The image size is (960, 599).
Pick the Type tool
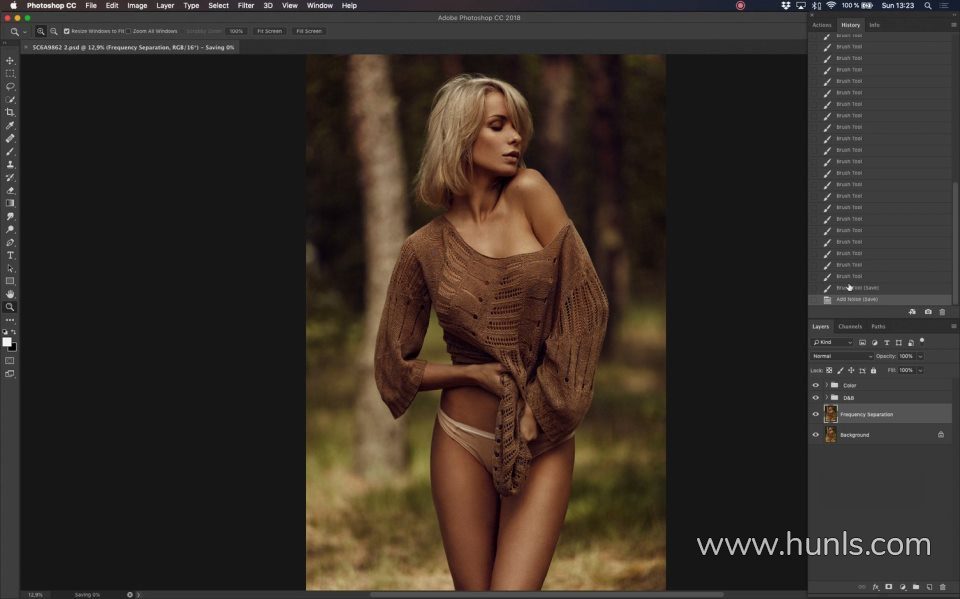click(10, 255)
